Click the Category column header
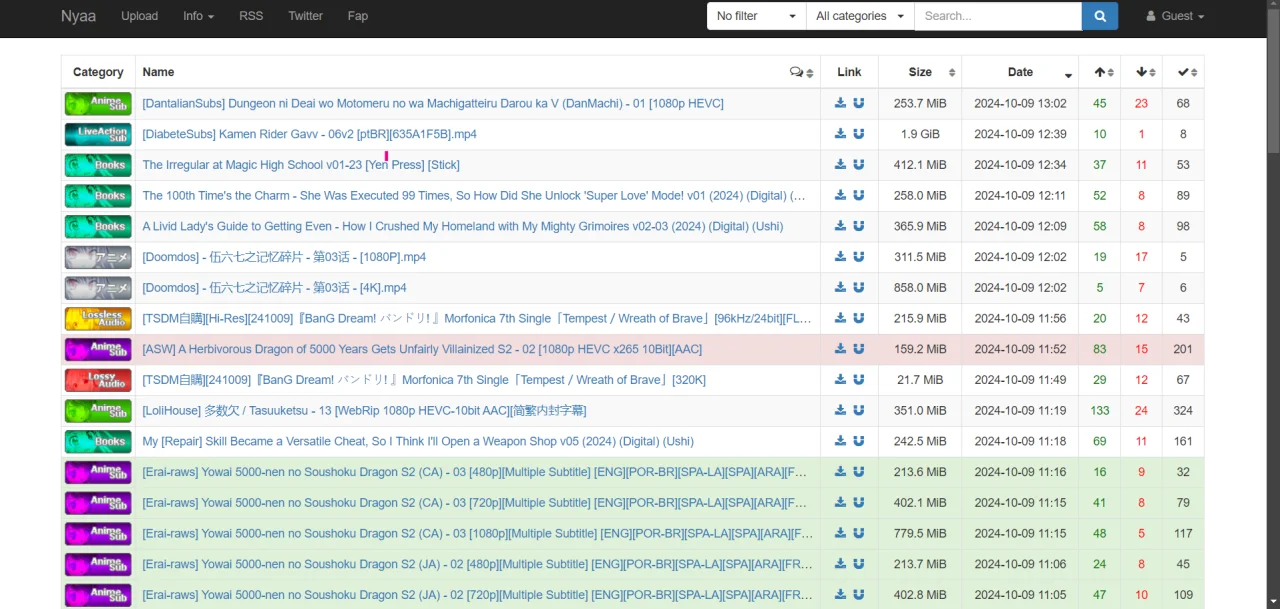The image size is (1280, 609). pos(98,72)
